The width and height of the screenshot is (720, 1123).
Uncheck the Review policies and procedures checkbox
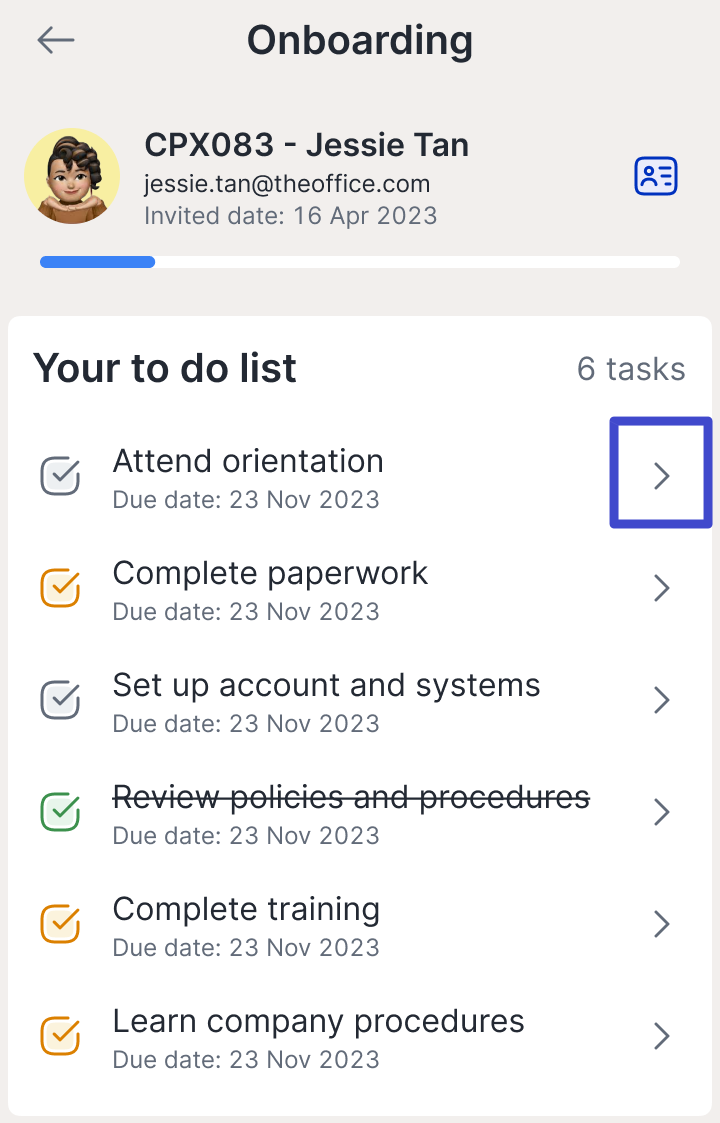[x=60, y=812]
